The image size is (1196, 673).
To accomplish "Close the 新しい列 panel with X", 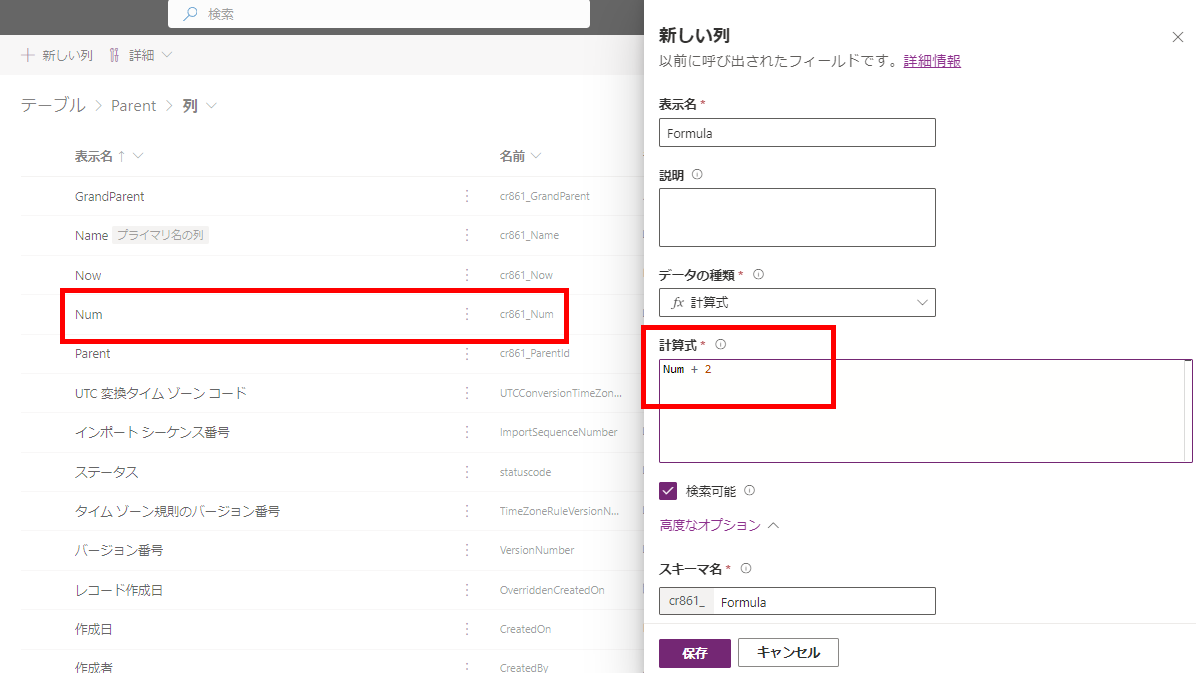I will (x=1177, y=37).
